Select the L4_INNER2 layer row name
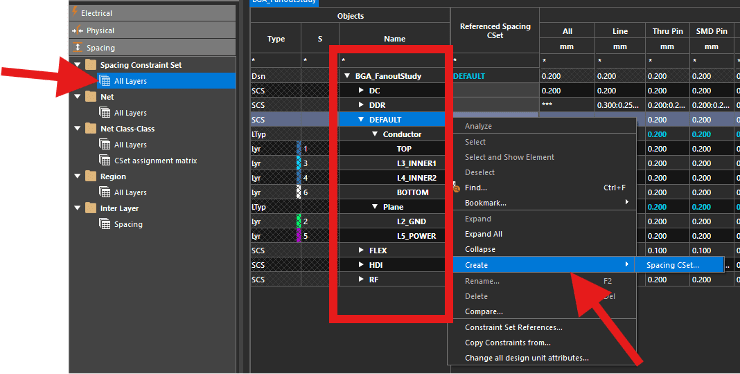This screenshot has height=374, width=740. 416,178
